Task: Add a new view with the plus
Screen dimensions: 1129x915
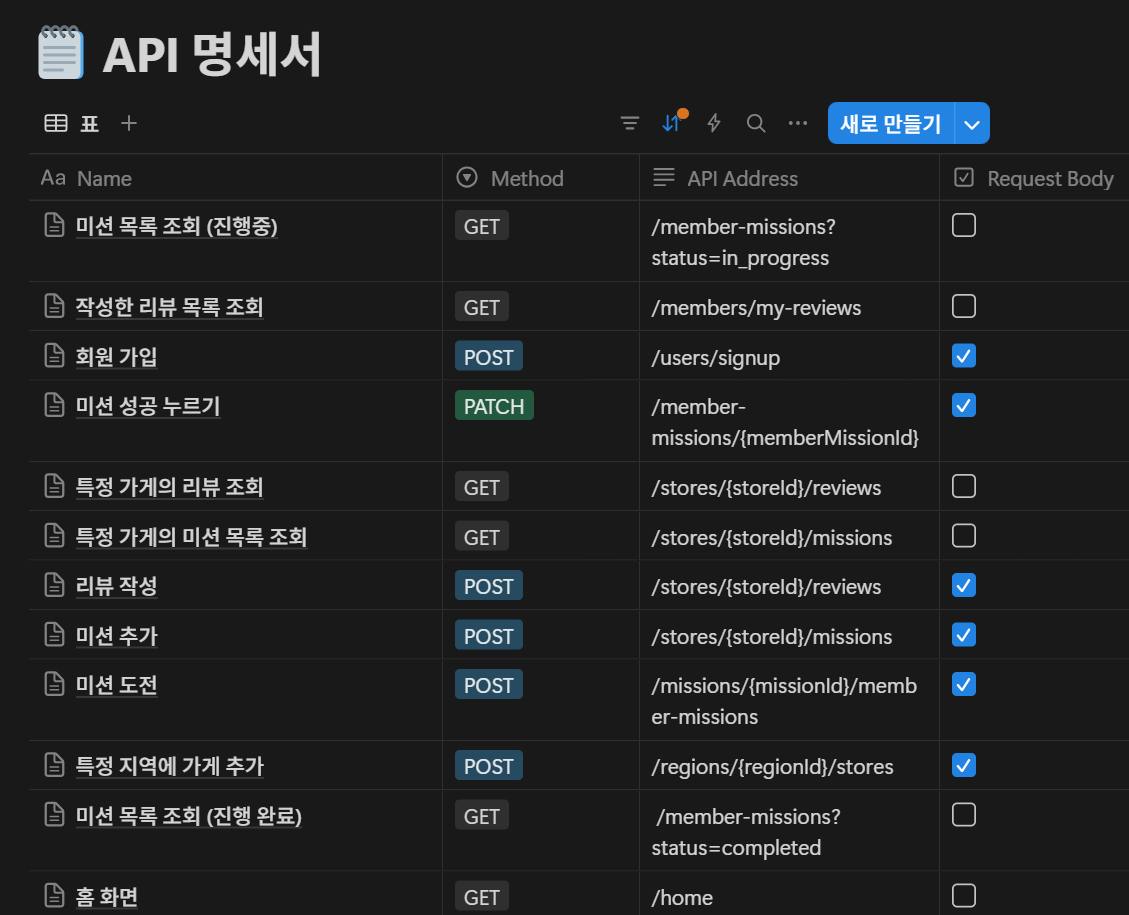Action: (x=128, y=123)
